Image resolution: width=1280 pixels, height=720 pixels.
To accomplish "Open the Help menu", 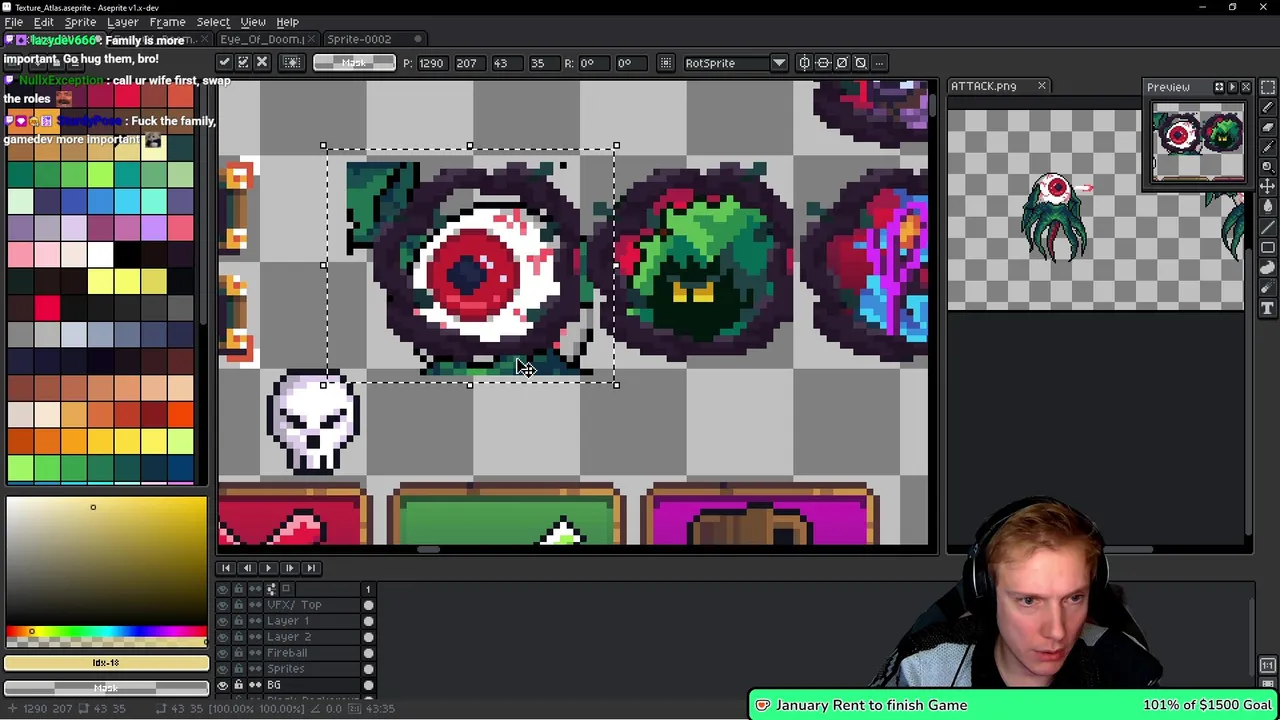I will [x=287, y=21].
